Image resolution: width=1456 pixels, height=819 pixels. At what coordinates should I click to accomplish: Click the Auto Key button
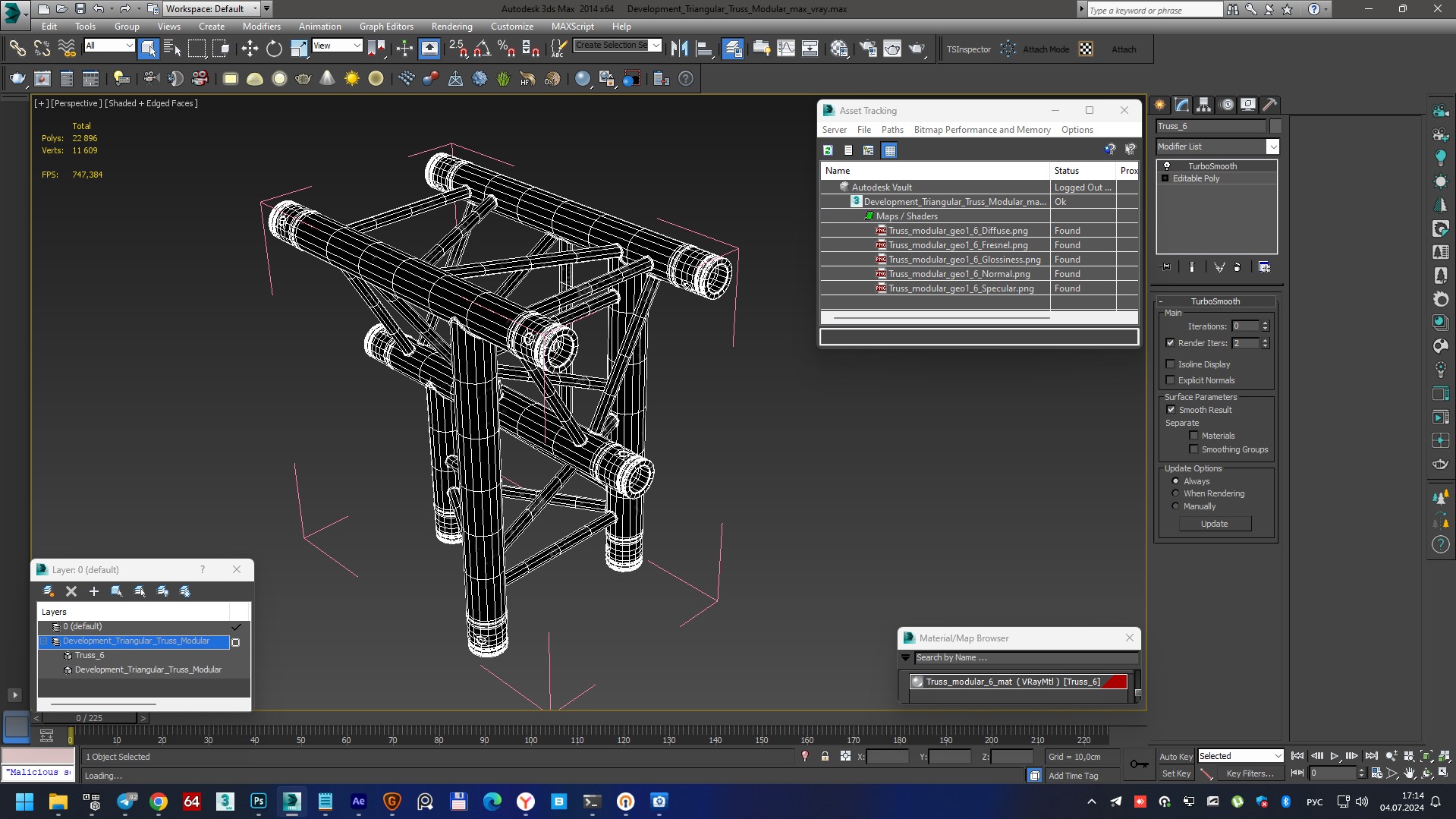[1175, 757]
